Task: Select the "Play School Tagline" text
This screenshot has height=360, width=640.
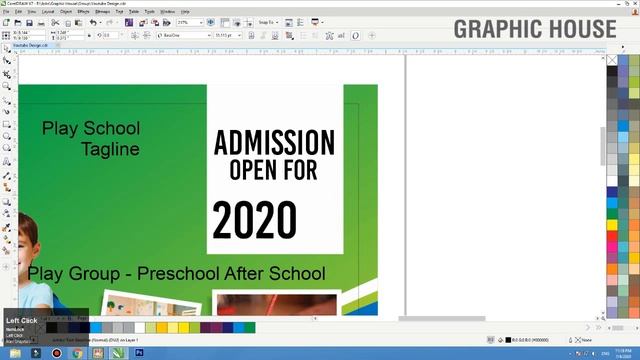Action: pos(91,138)
